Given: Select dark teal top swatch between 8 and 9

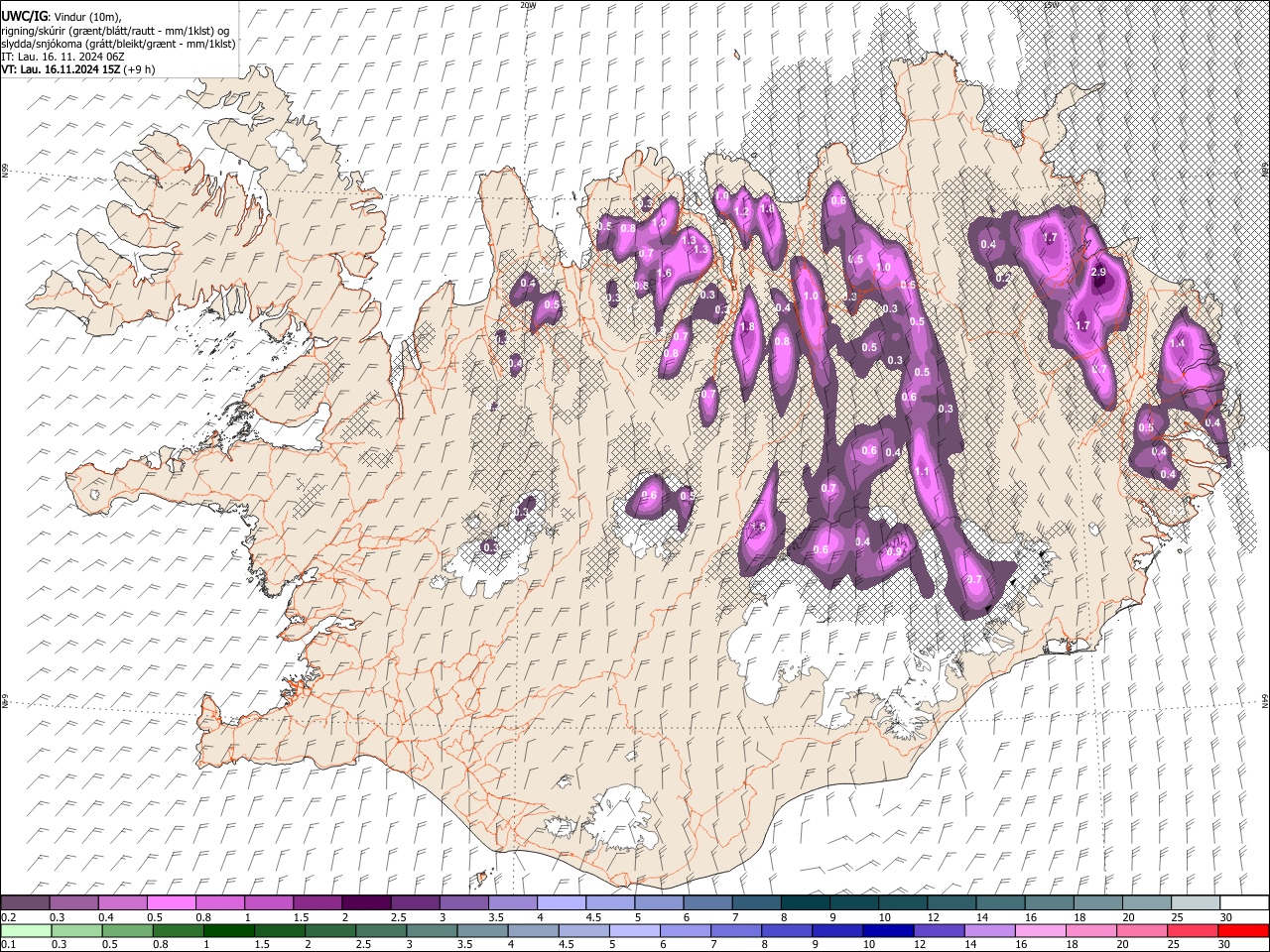Looking at the screenshot, I should [805, 902].
